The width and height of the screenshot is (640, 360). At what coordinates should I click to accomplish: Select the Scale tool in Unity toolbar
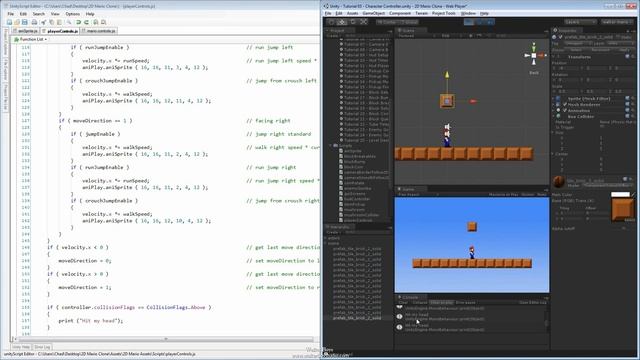pyautogui.click(x=364, y=22)
